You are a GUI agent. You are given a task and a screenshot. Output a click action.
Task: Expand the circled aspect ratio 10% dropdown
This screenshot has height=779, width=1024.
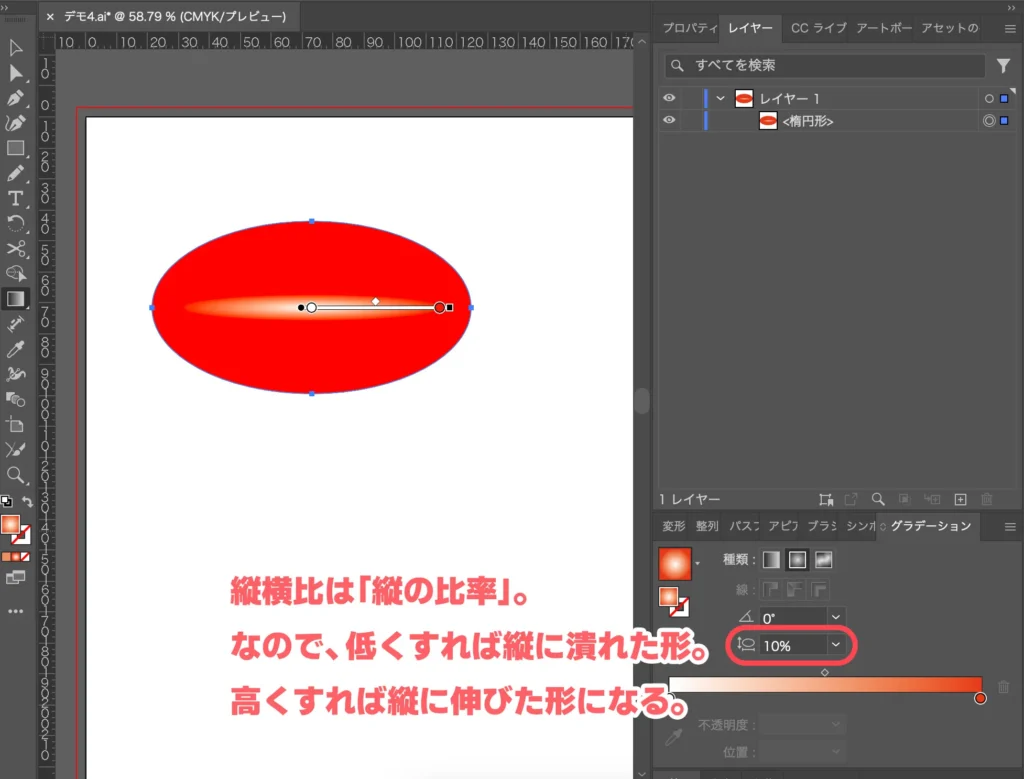click(834, 645)
